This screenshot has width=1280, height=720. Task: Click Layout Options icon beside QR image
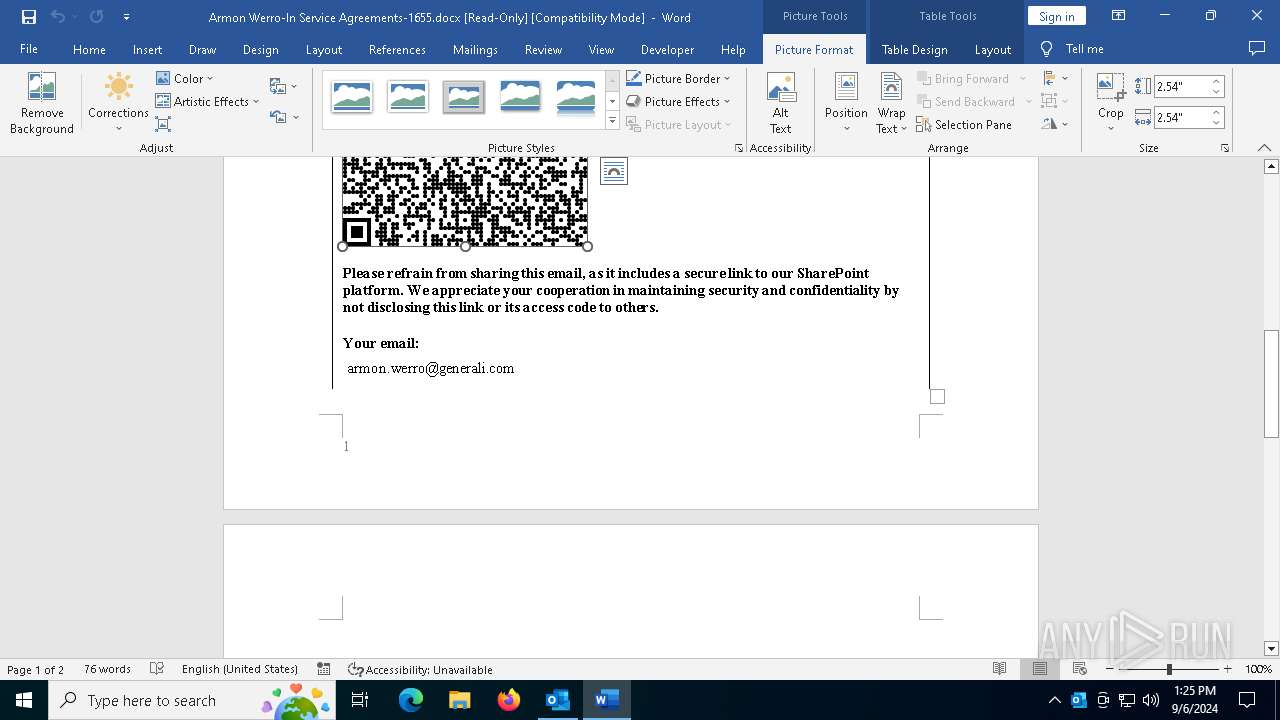(x=614, y=171)
